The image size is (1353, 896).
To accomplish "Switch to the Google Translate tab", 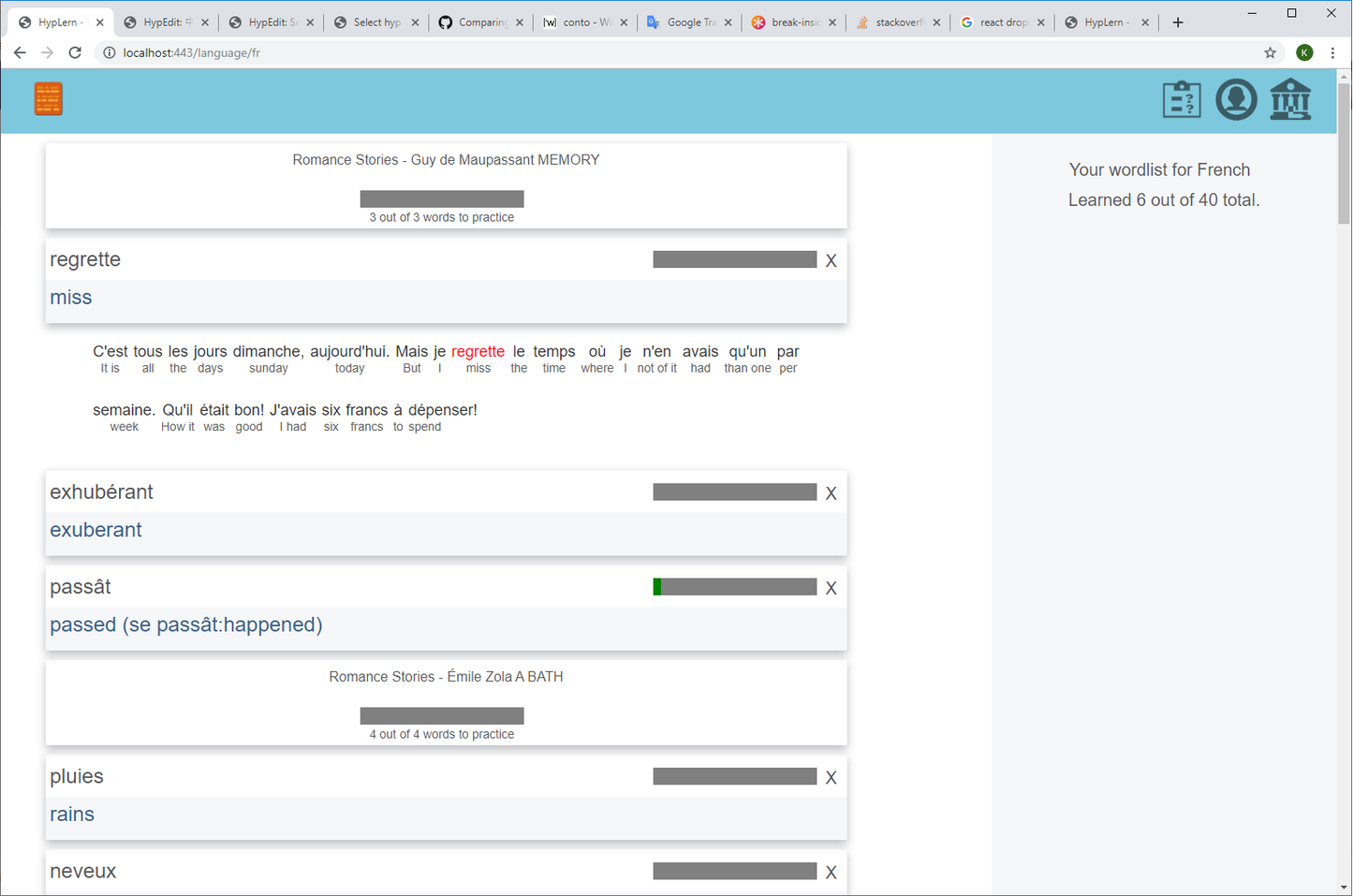I will [689, 22].
